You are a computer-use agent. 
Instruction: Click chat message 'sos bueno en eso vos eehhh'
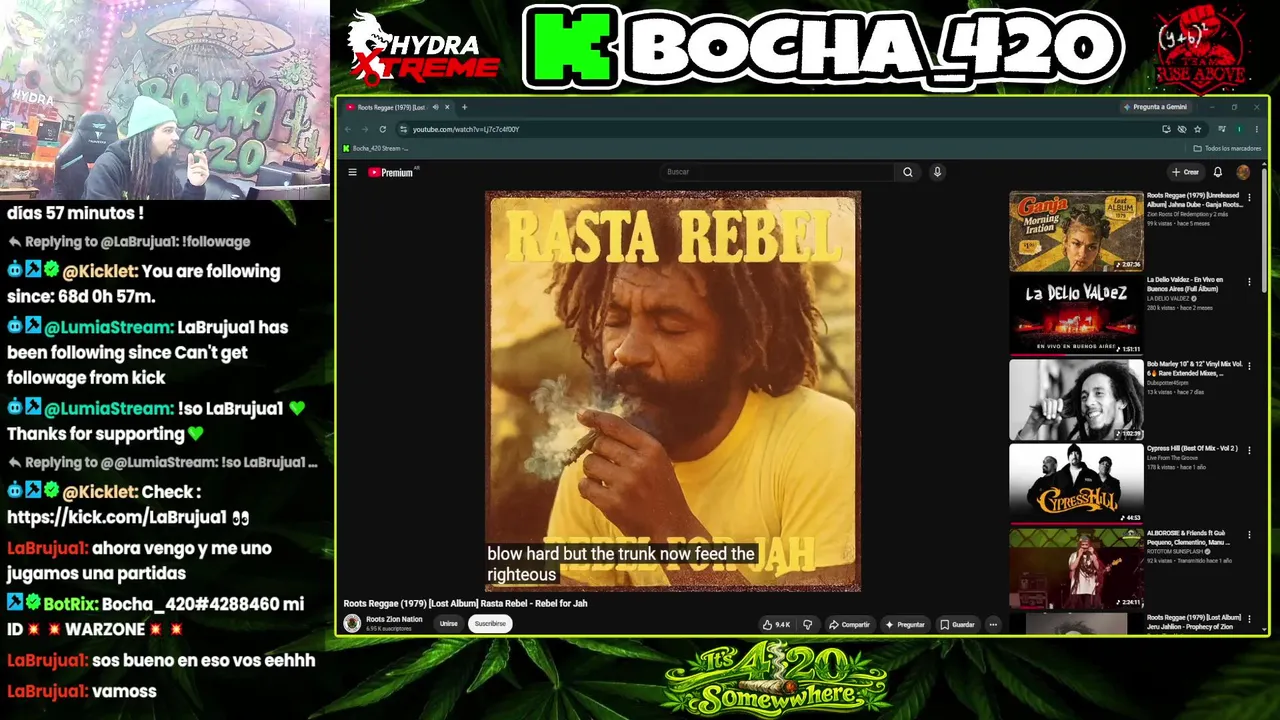(203, 660)
